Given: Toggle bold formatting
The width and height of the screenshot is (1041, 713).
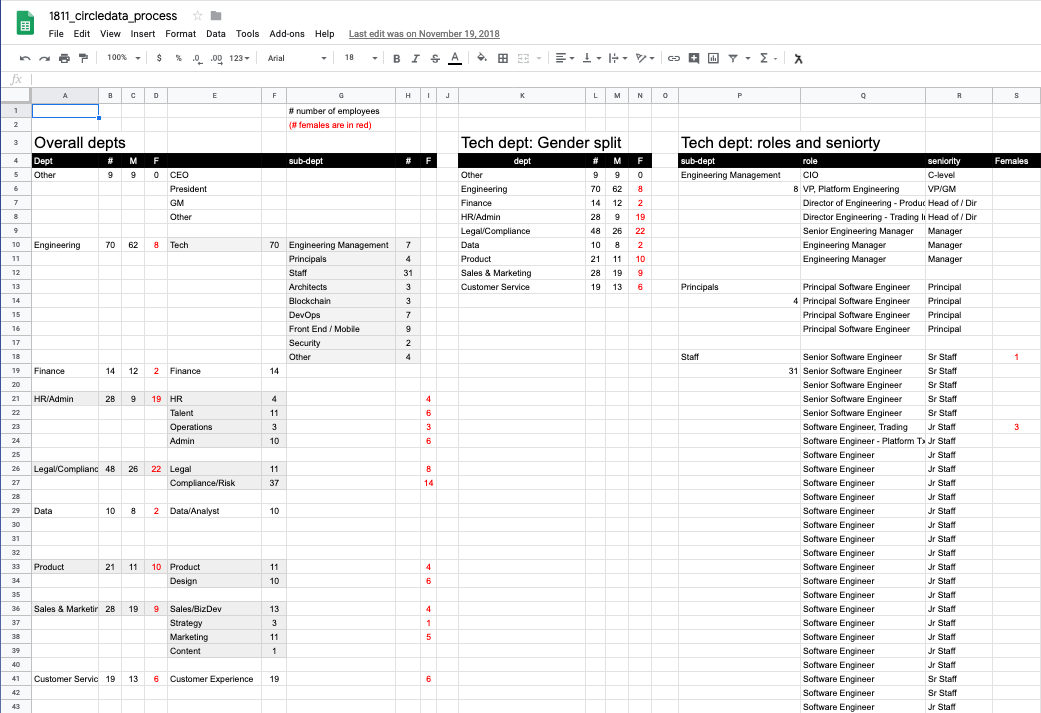Looking at the screenshot, I should pos(396,58).
